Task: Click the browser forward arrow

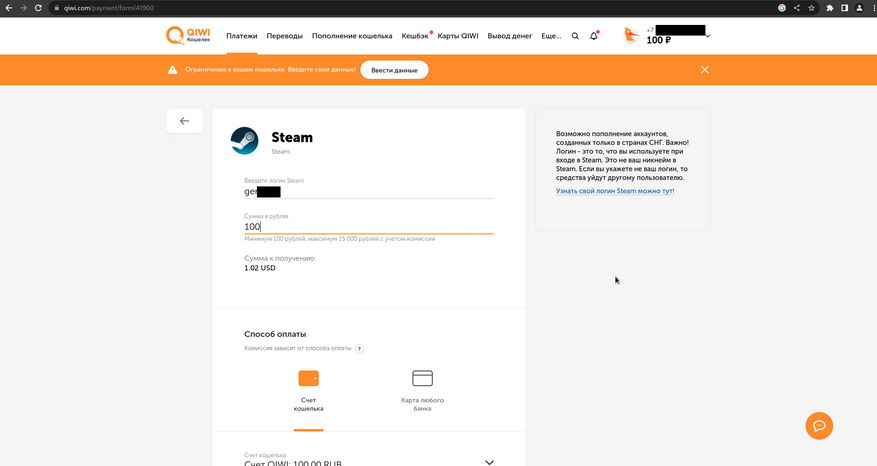Action: [23, 8]
